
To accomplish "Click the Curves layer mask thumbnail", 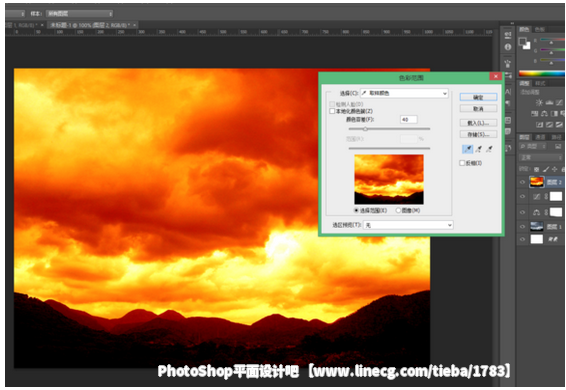I will 556,196.
